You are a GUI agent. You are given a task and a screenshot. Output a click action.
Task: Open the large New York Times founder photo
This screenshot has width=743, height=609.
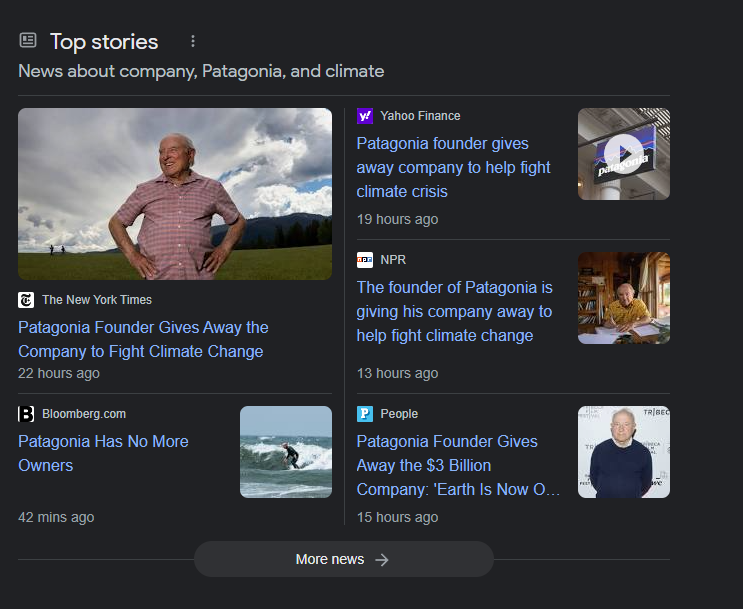[175, 194]
